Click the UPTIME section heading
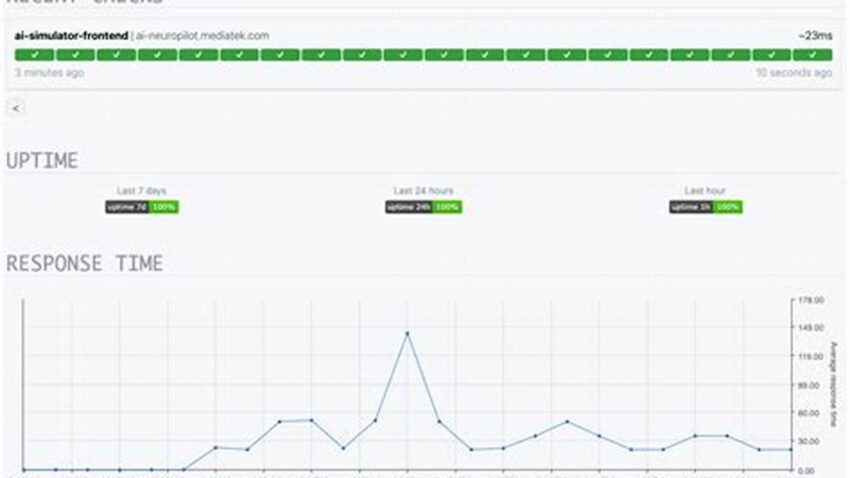This screenshot has height=478, width=850. (42, 161)
